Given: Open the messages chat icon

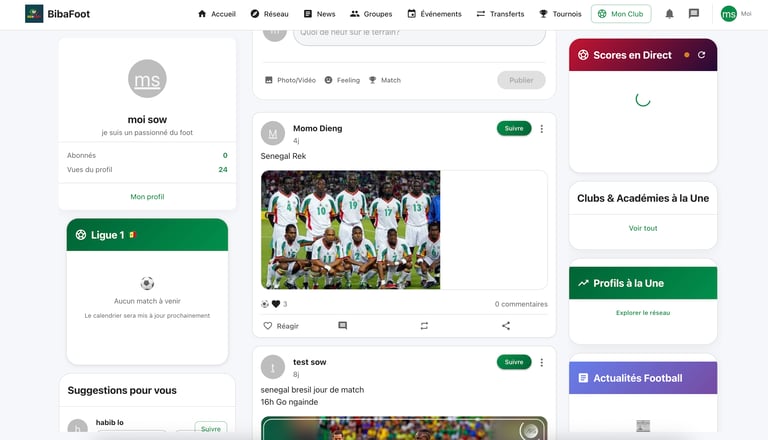Looking at the screenshot, I should (x=694, y=14).
